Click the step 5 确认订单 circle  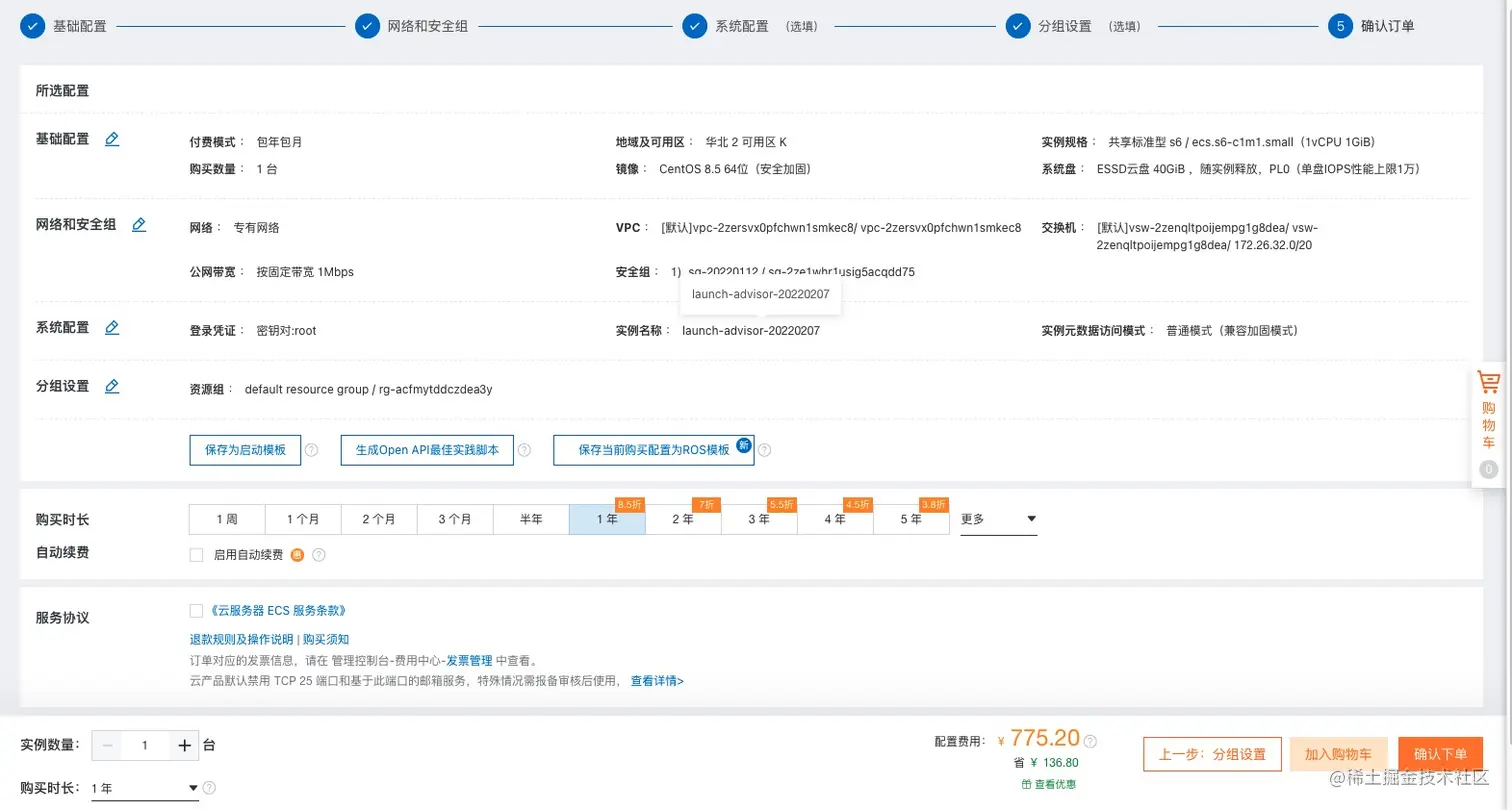(1340, 26)
